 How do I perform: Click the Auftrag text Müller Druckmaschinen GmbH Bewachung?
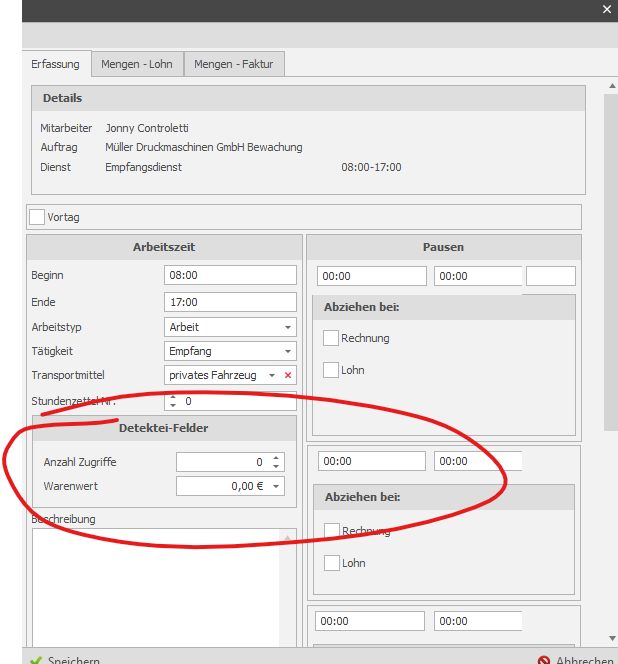pyautogui.click(x=204, y=147)
